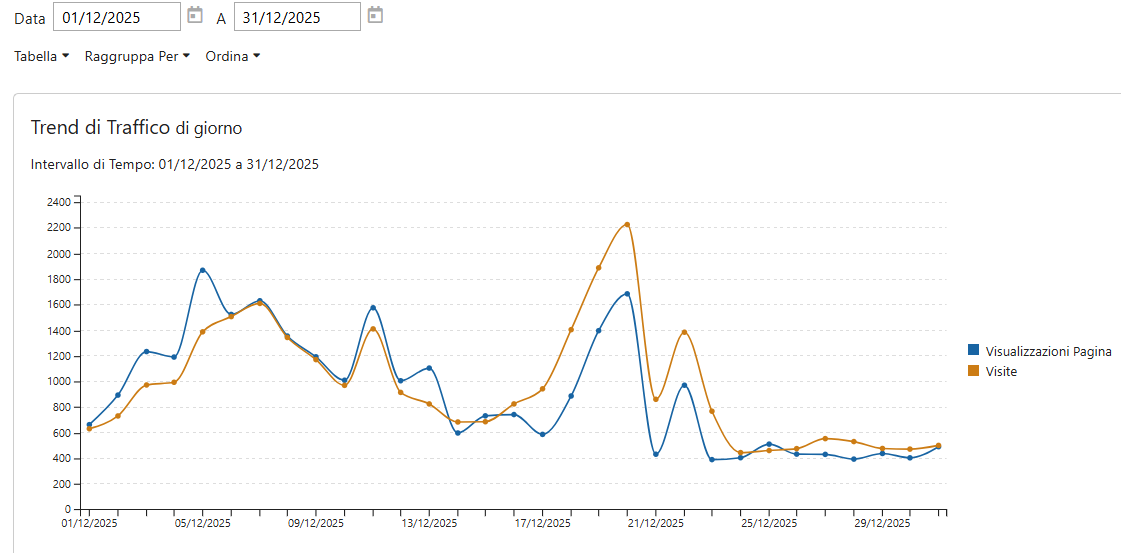
Task: Open the end date calendar picker icon
Action: tap(375, 16)
